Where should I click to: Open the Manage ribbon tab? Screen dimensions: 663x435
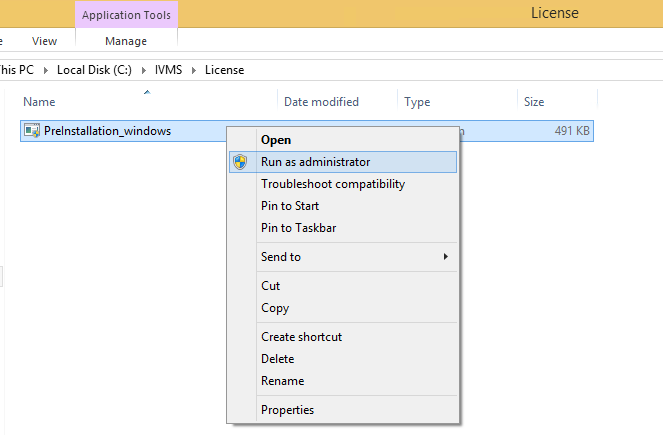[x=126, y=41]
